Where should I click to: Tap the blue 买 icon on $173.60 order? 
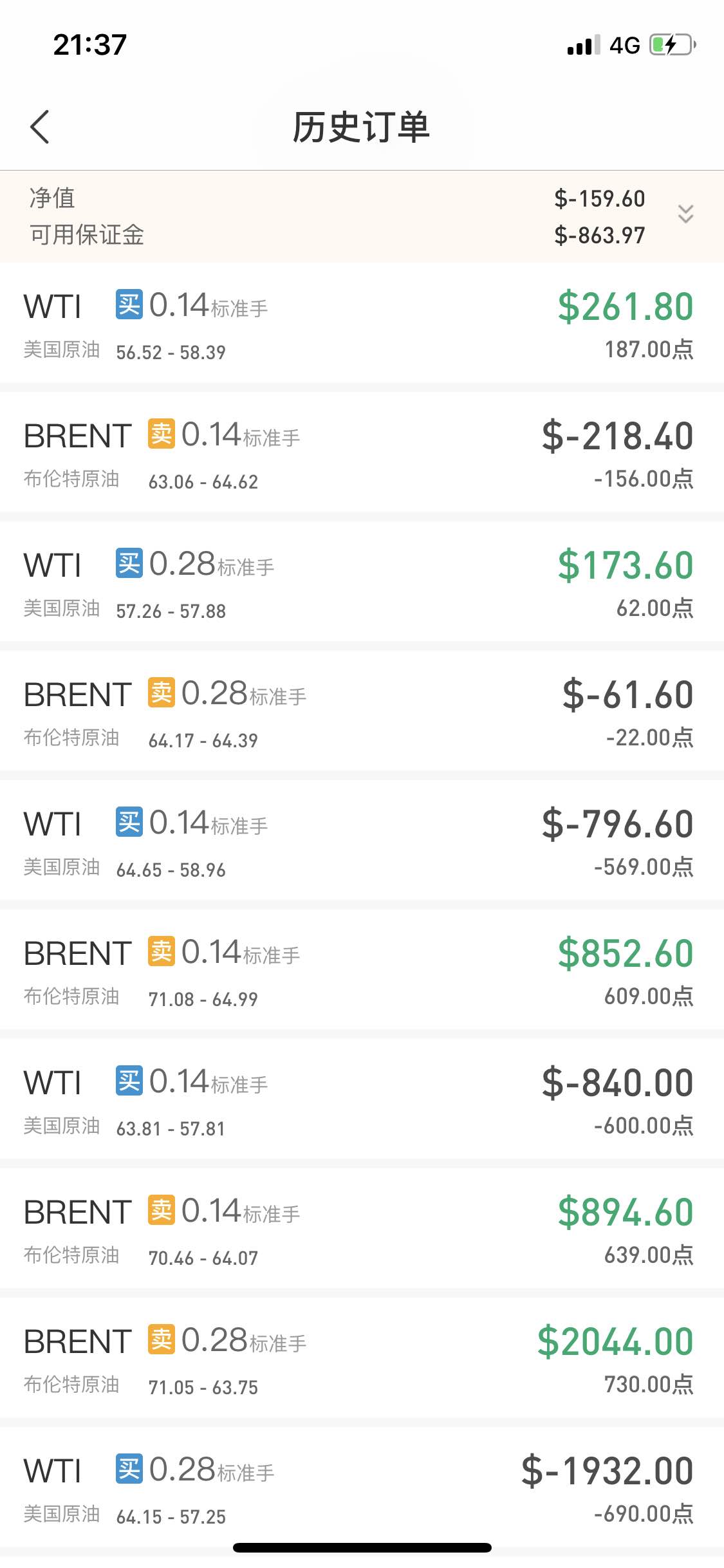[x=129, y=563]
